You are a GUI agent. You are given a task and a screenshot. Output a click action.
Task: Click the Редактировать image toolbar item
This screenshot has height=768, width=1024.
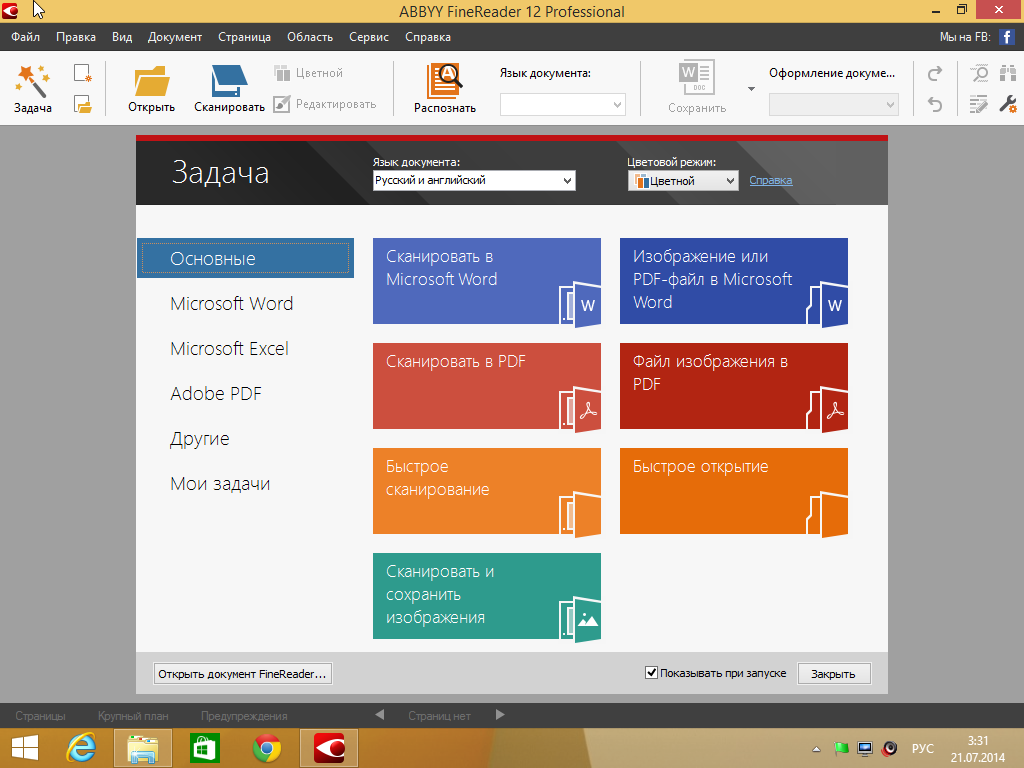[325, 104]
